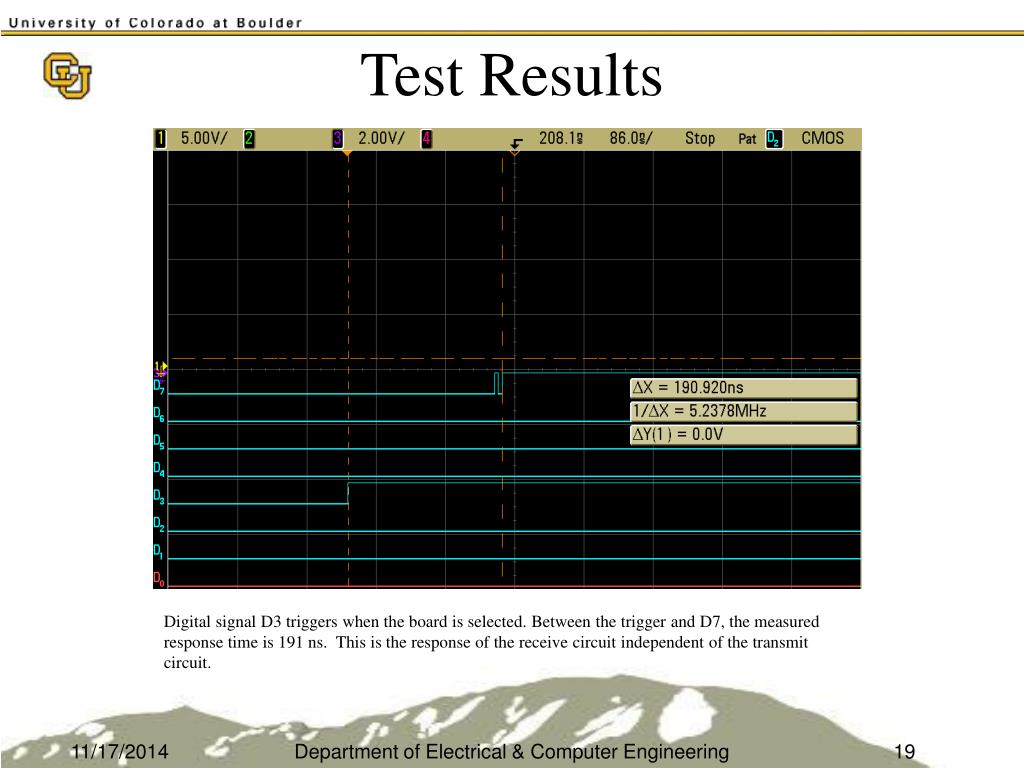Screen dimensions: 1024x768
Task: Click the D2 pattern trigger badge
Action: pyautogui.click(x=774, y=138)
